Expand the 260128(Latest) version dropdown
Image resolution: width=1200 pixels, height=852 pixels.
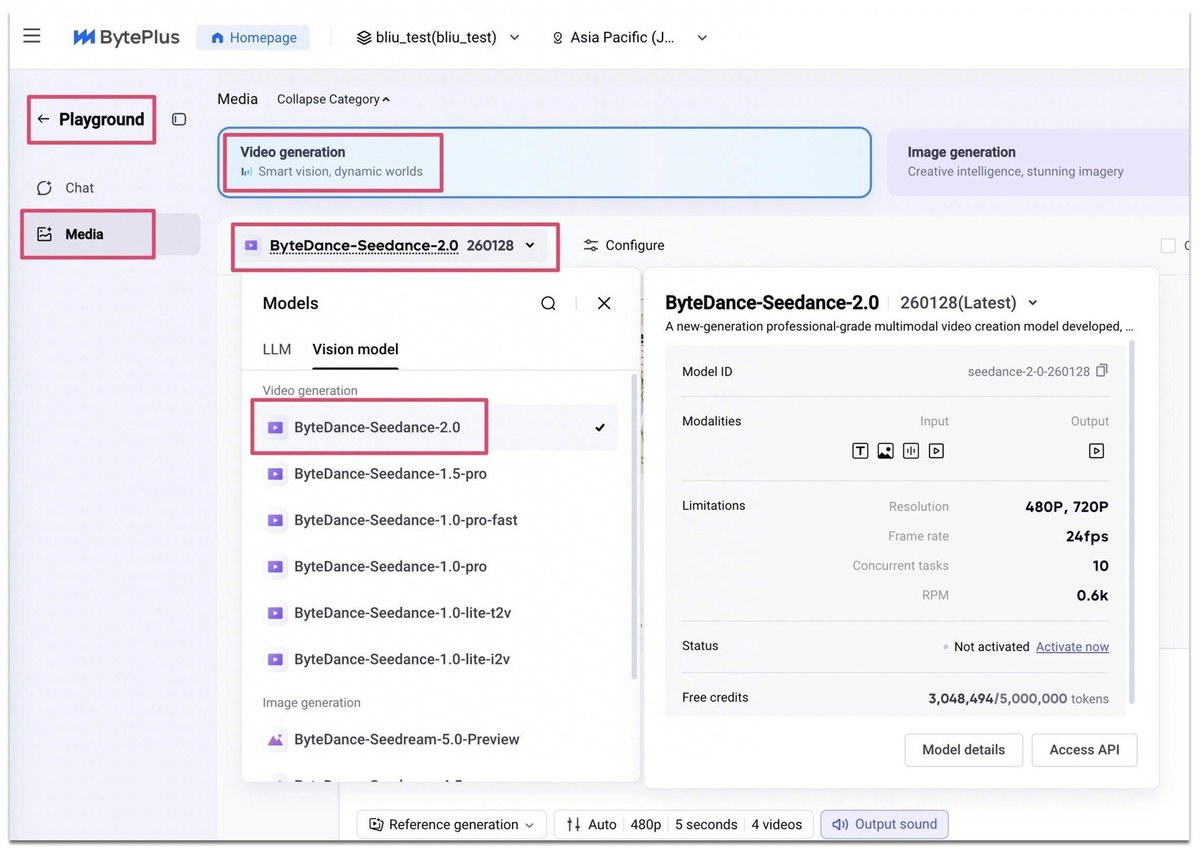pos(1033,303)
